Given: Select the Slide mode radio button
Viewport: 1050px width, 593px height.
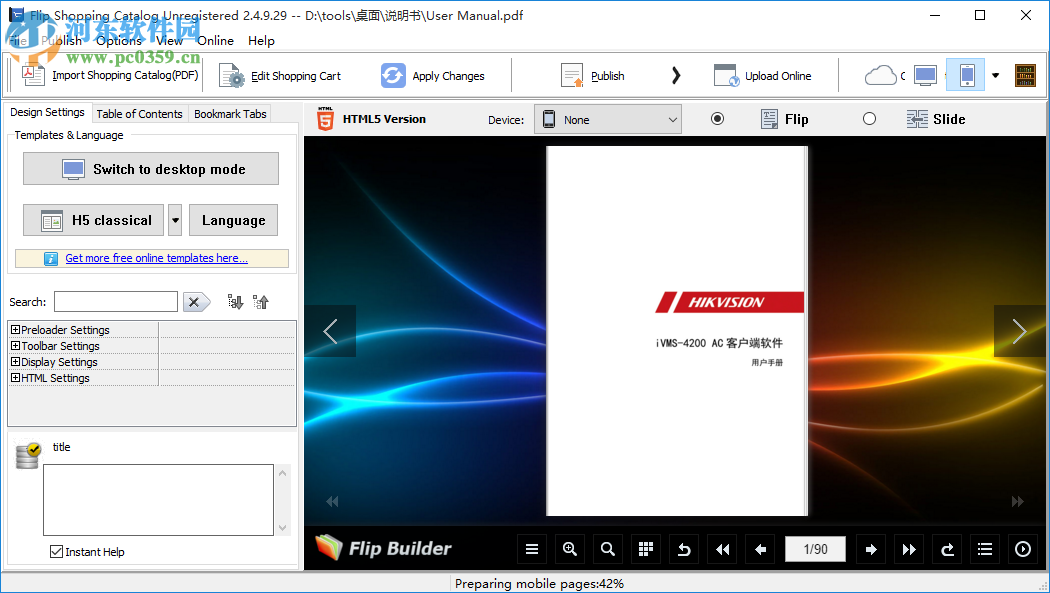Looking at the screenshot, I should [x=869, y=118].
